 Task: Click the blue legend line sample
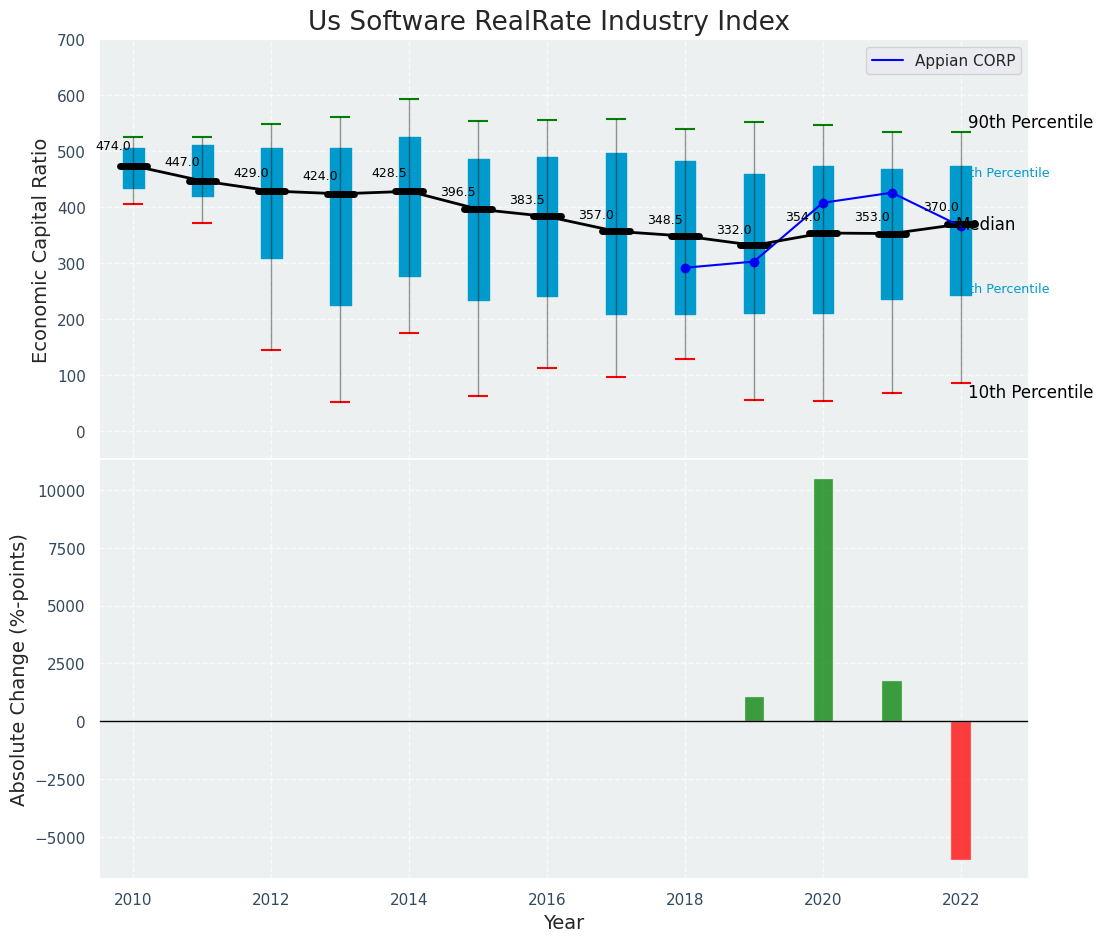[x=887, y=61]
